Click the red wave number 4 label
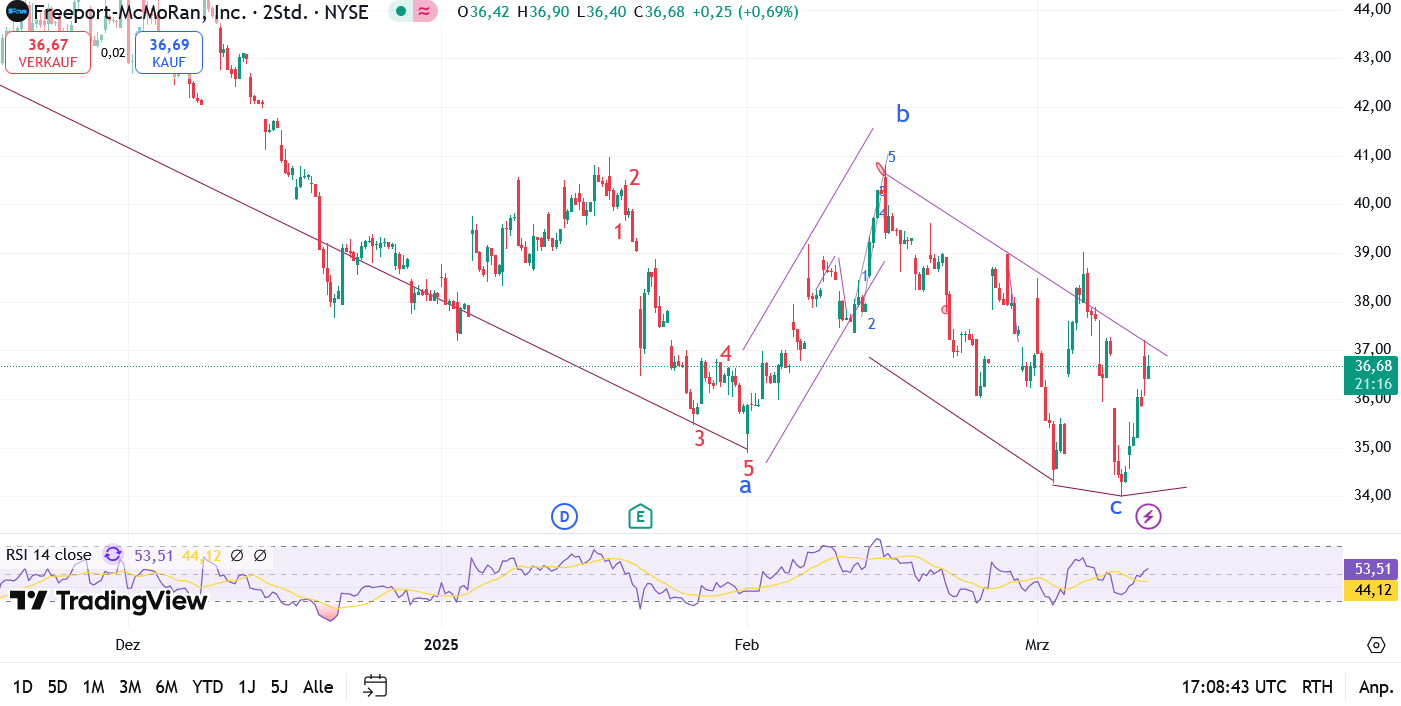This screenshot has height=706, width=1401. 727,353
